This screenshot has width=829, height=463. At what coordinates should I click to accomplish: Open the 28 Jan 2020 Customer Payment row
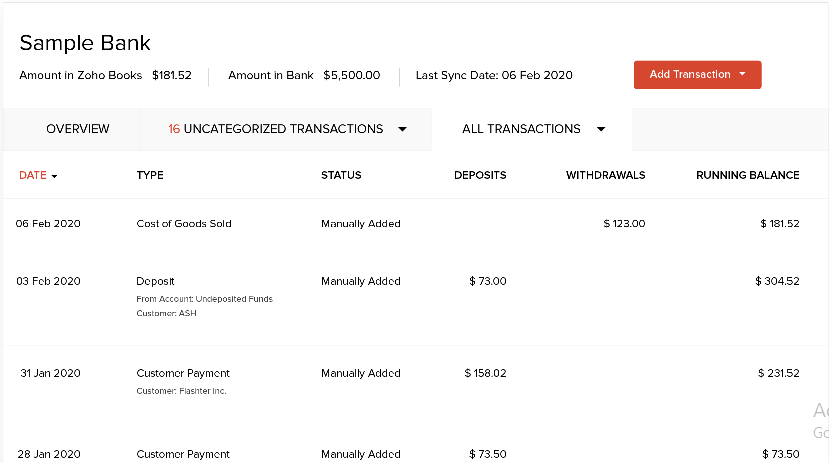tap(183, 454)
